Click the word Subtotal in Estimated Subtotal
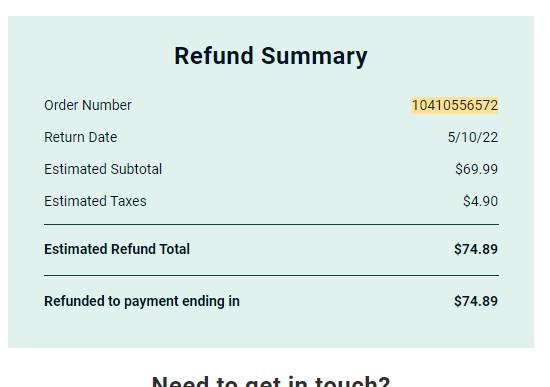 (x=136, y=169)
